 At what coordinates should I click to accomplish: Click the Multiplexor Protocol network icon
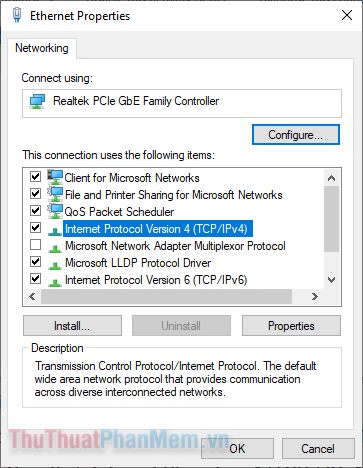(55, 248)
